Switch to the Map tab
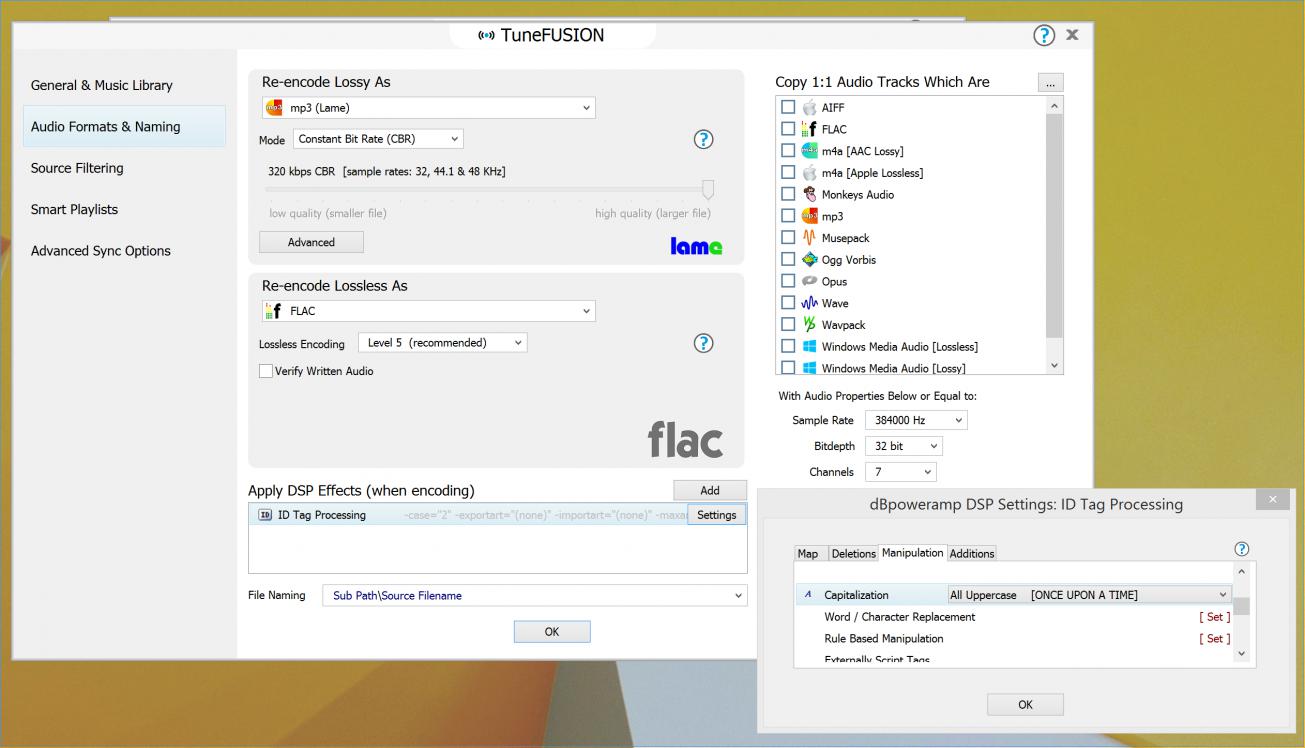This screenshot has height=748, width=1305. (808, 554)
